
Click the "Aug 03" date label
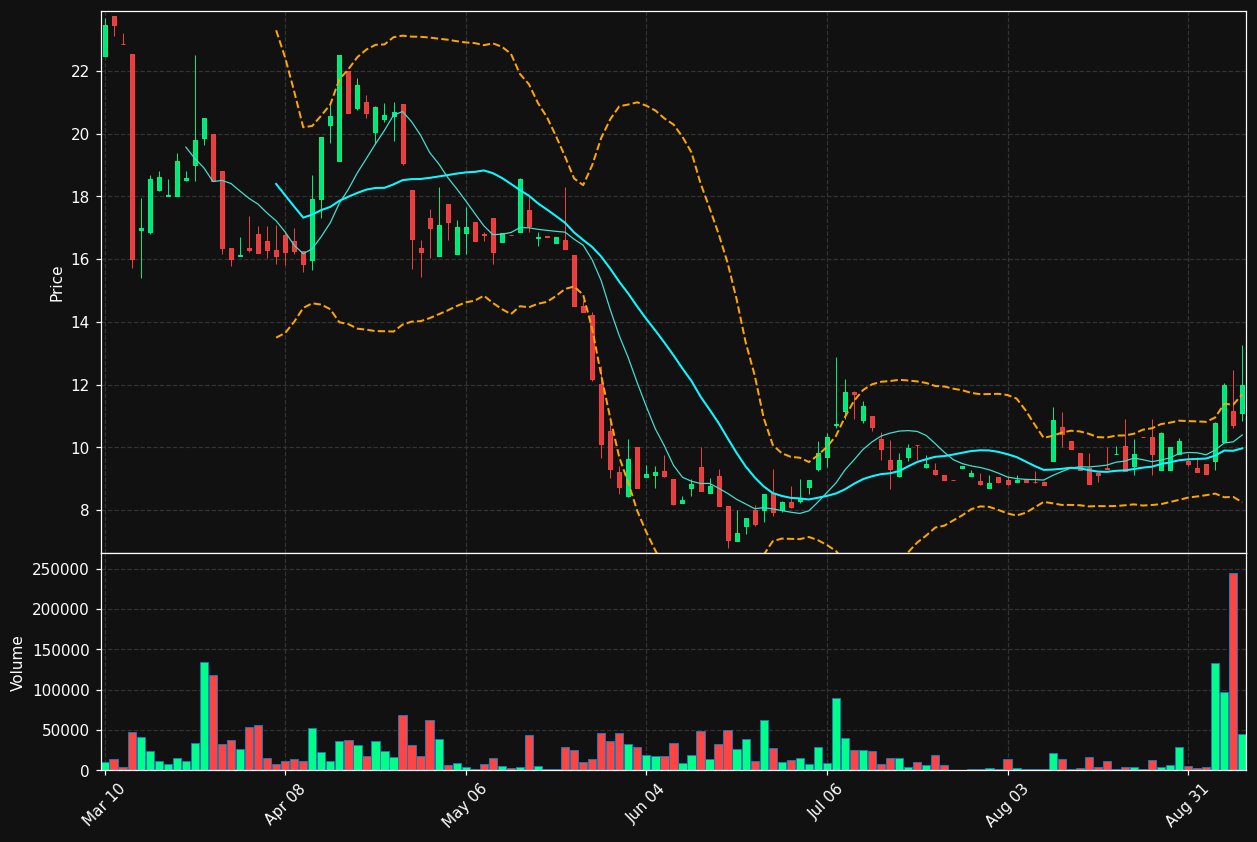click(1005, 803)
